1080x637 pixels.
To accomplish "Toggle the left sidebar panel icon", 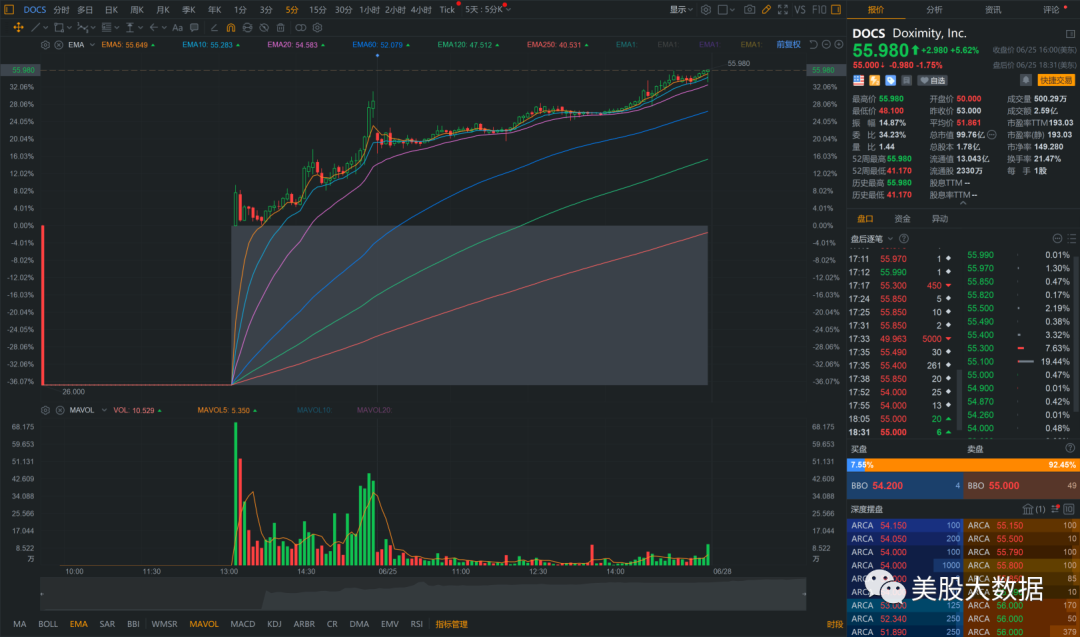I will tap(9, 10).
